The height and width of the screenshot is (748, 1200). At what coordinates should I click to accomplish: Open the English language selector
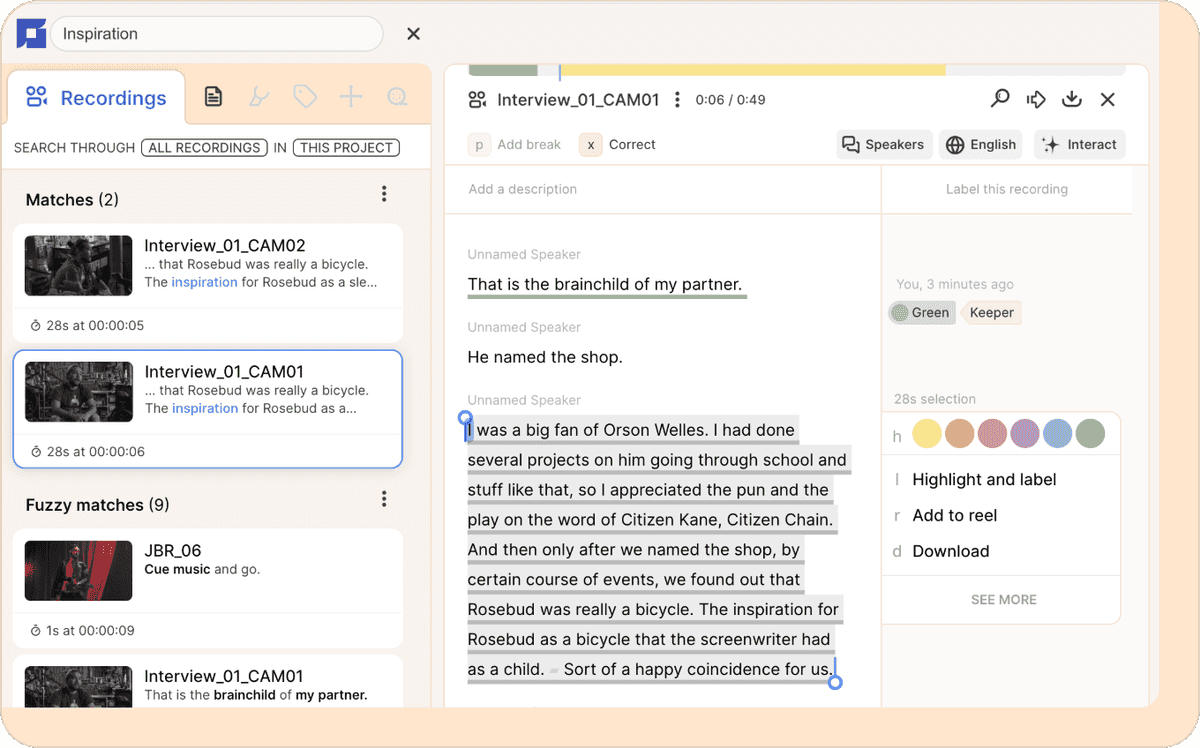[981, 144]
